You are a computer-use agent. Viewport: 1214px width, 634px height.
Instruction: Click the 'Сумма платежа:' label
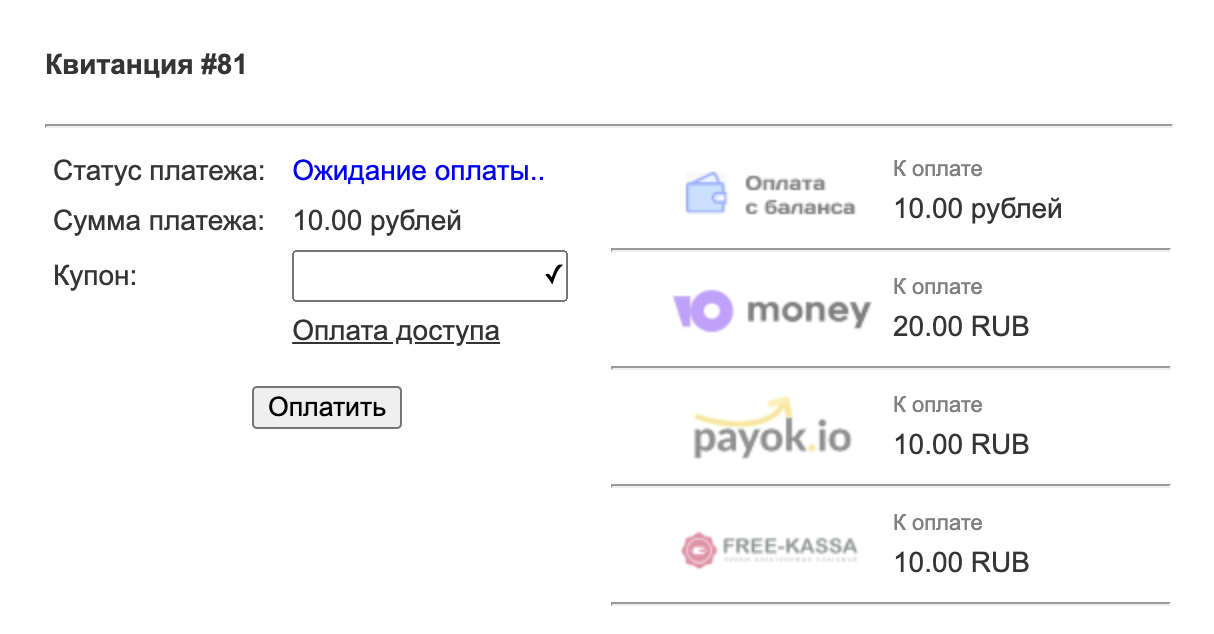click(158, 220)
